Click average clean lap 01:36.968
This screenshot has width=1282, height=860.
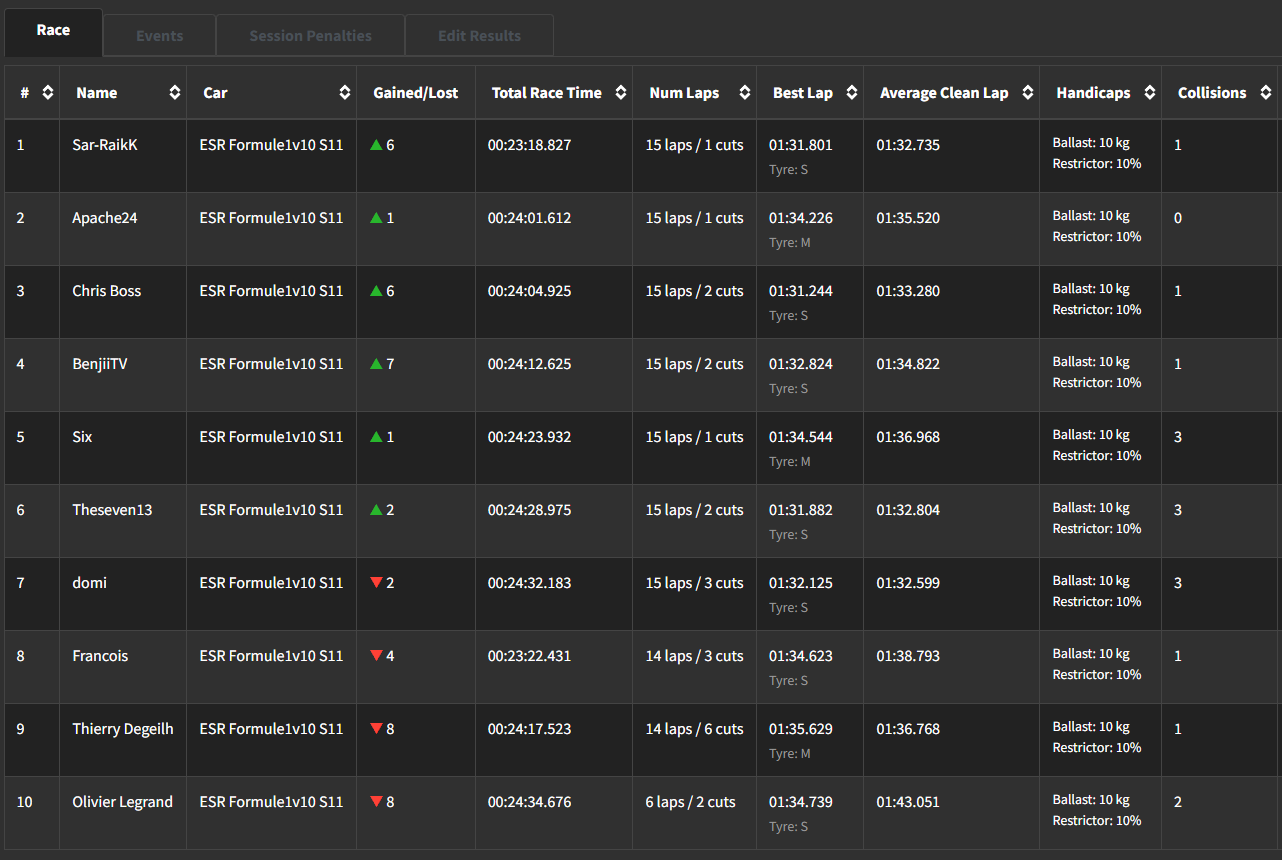(x=908, y=437)
